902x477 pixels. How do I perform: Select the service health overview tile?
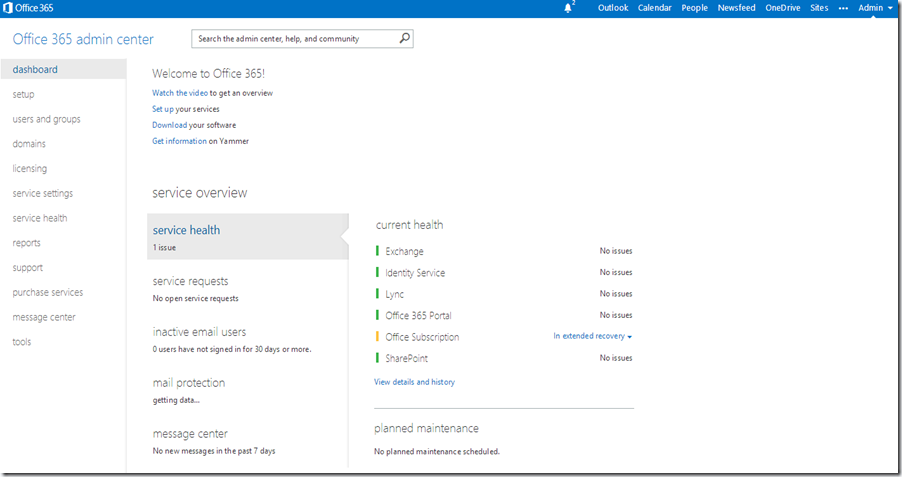pyautogui.click(x=248, y=236)
